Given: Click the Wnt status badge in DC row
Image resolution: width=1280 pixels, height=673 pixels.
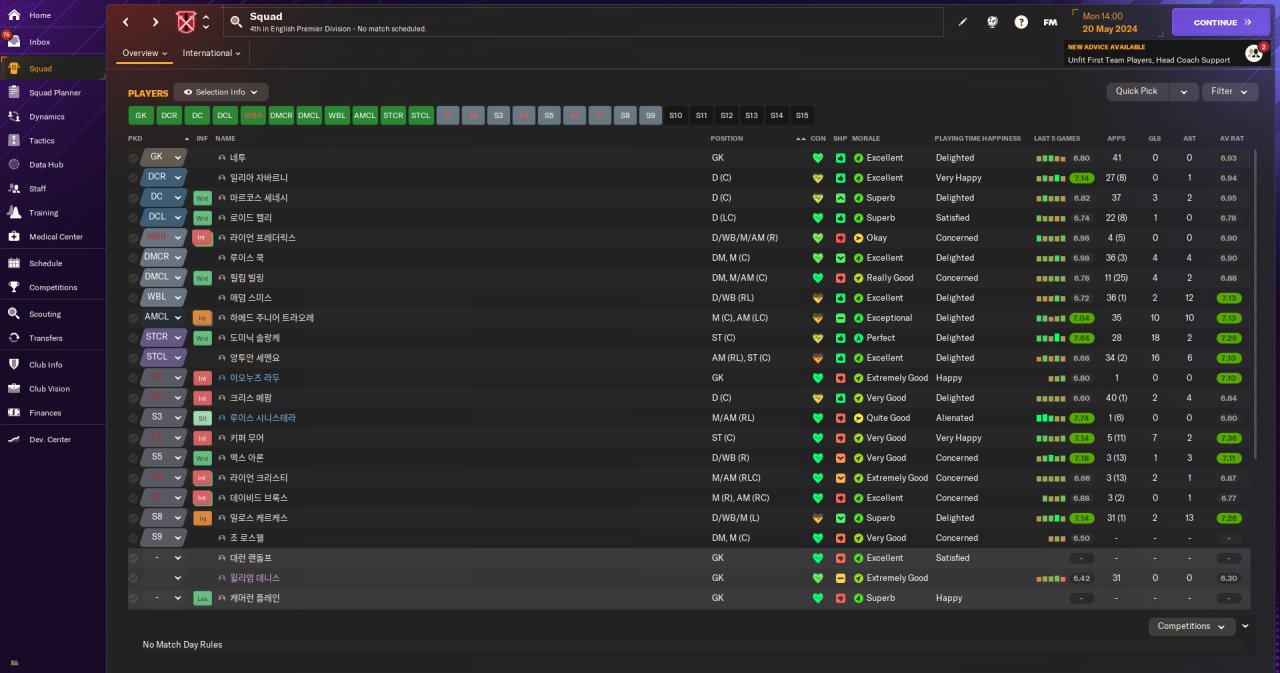Looking at the screenshot, I should tap(202, 198).
